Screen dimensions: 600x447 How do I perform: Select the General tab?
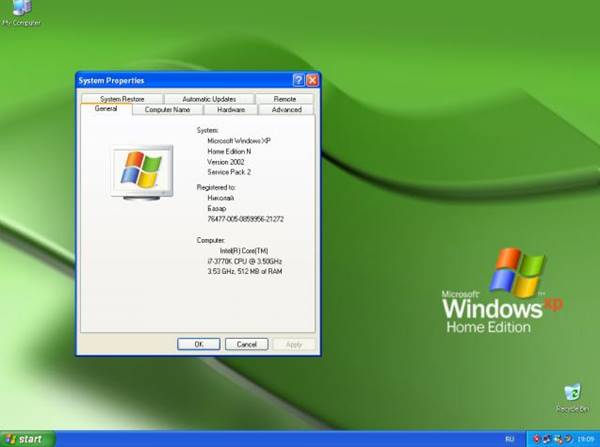point(106,109)
